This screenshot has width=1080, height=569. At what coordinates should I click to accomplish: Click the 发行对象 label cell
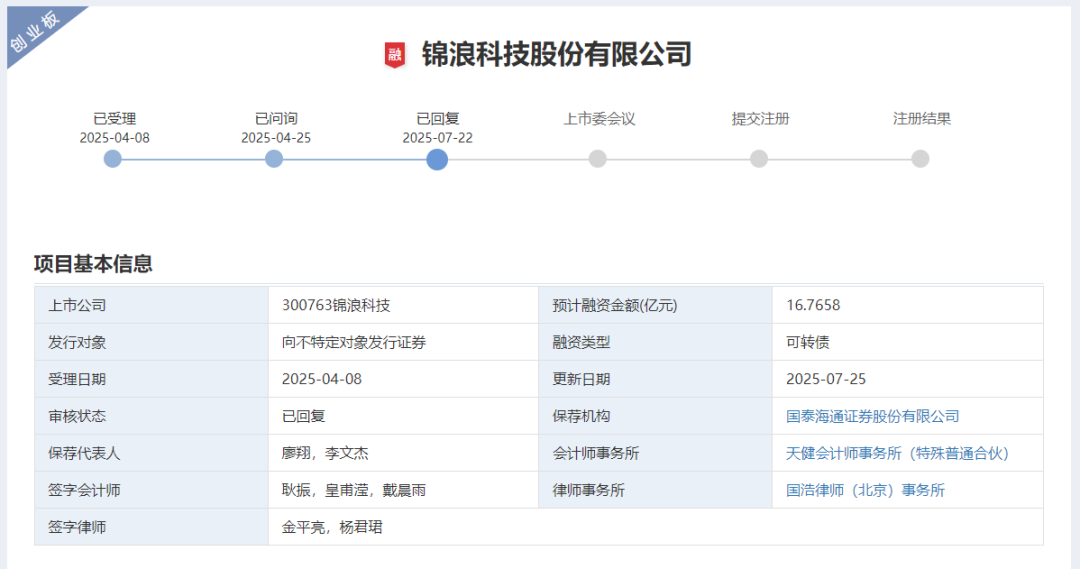[x=152, y=342]
